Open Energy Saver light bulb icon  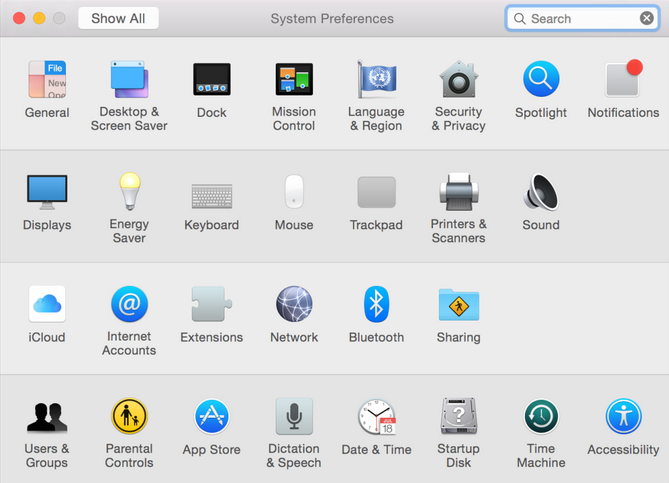(x=130, y=191)
